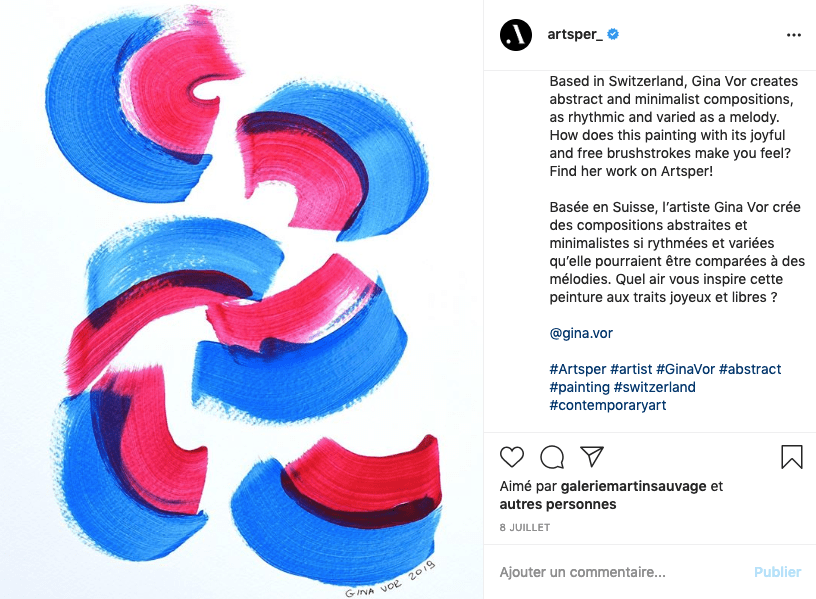Viewport: 816px width, 599px height.
Task: Open #contemporaryart hashtag
Action: click(x=608, y=405)
